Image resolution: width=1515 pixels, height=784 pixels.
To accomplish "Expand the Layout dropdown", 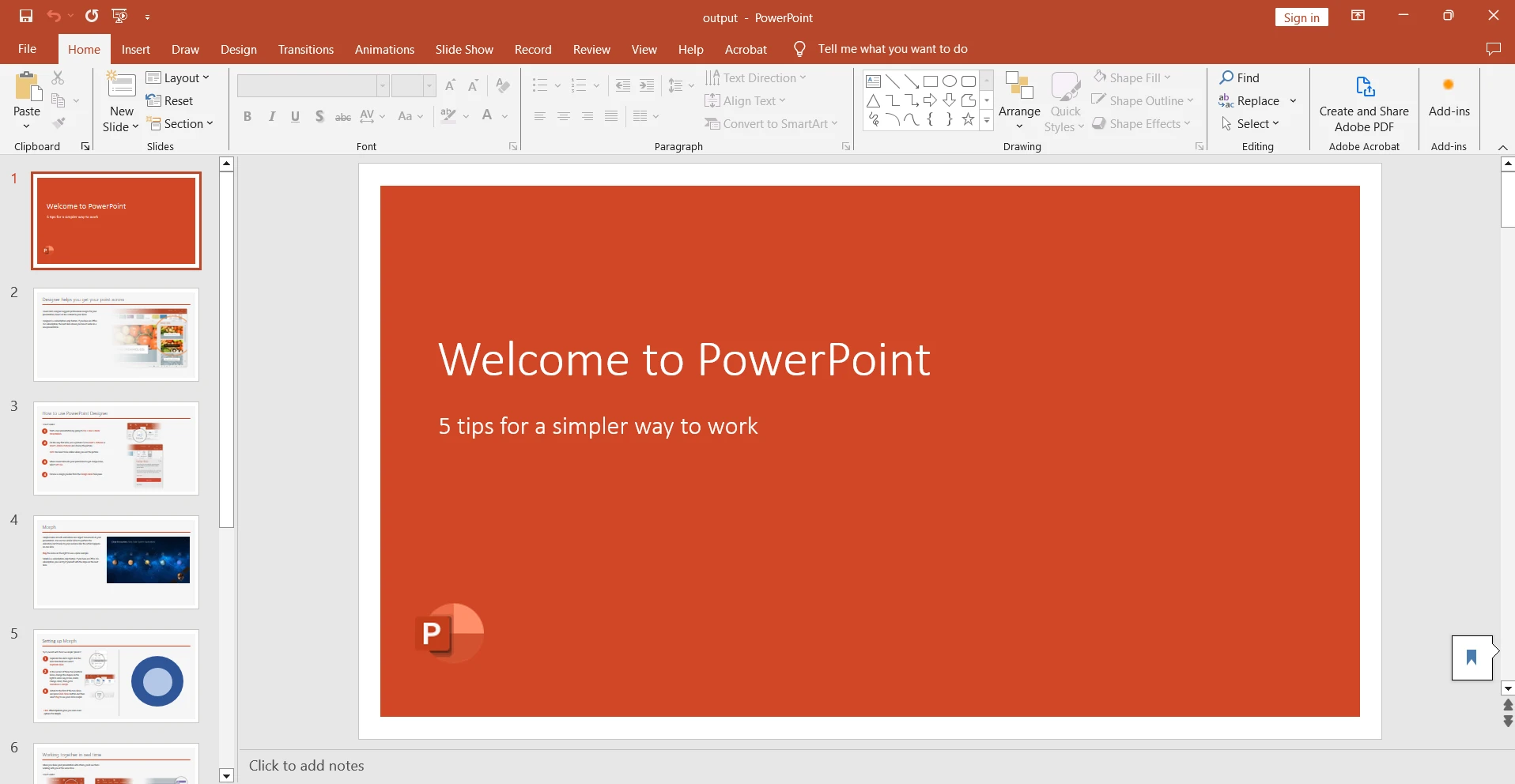I will [178, 77].
